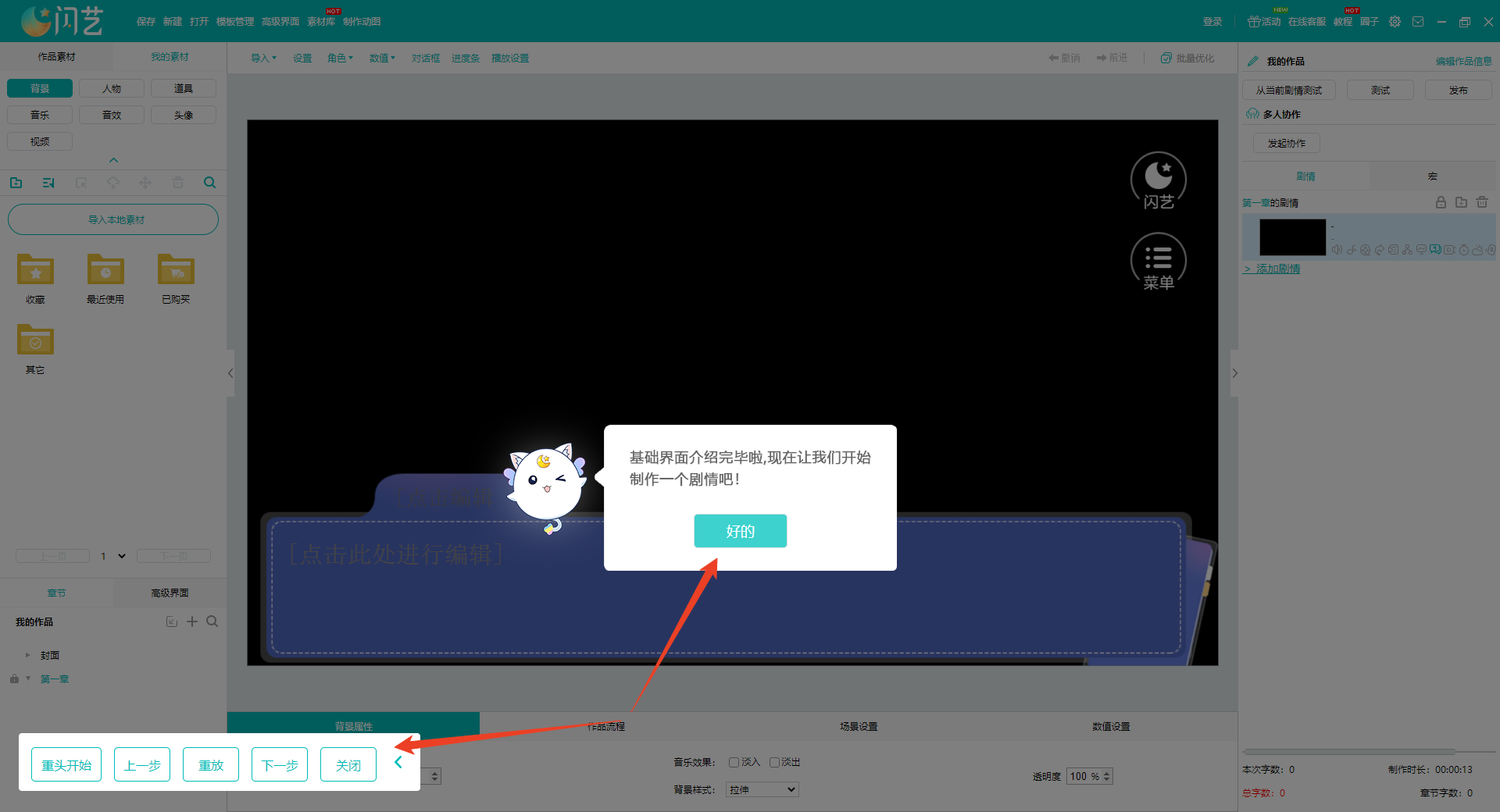
Task: Open settings with the gear icon in title bar
Action: click(x=1395, y=22)
